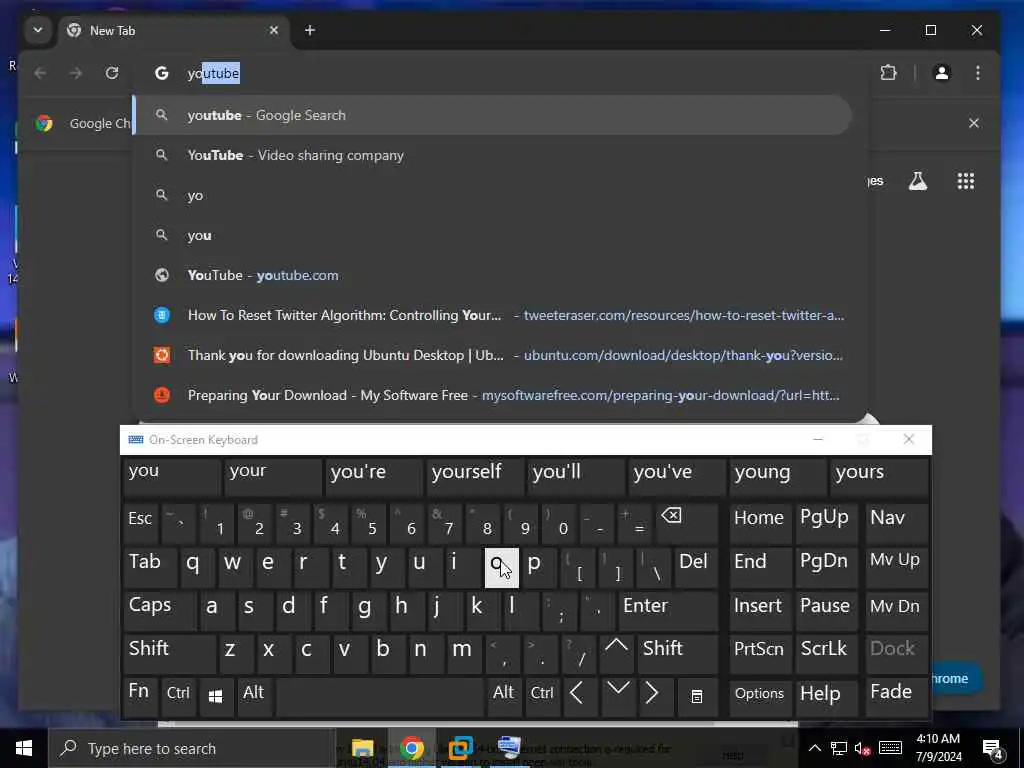This screenshot has height=768, width=1024.
Task: Open the Chrome profile avatar icon
Action: 942,72
